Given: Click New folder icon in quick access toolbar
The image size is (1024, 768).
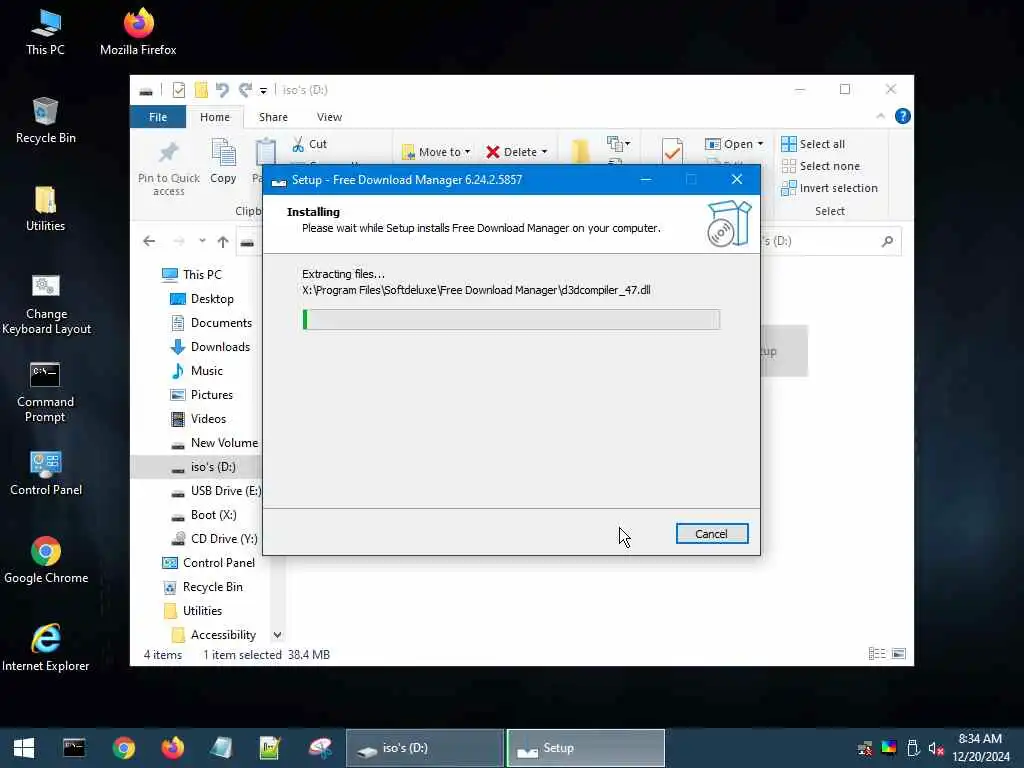Looking at the screenshot, I should 201,90.
